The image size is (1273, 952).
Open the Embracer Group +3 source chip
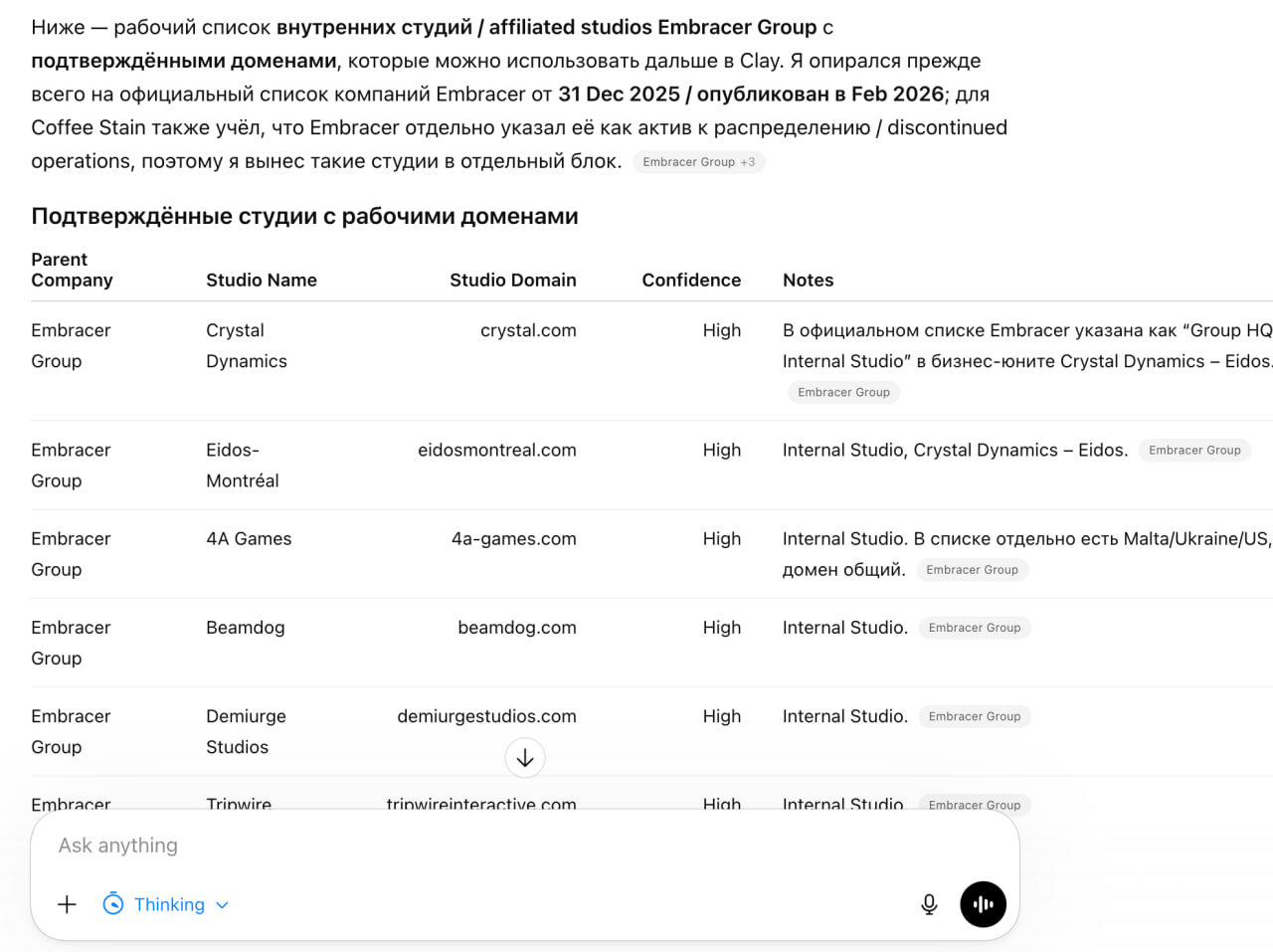point(698,162)
